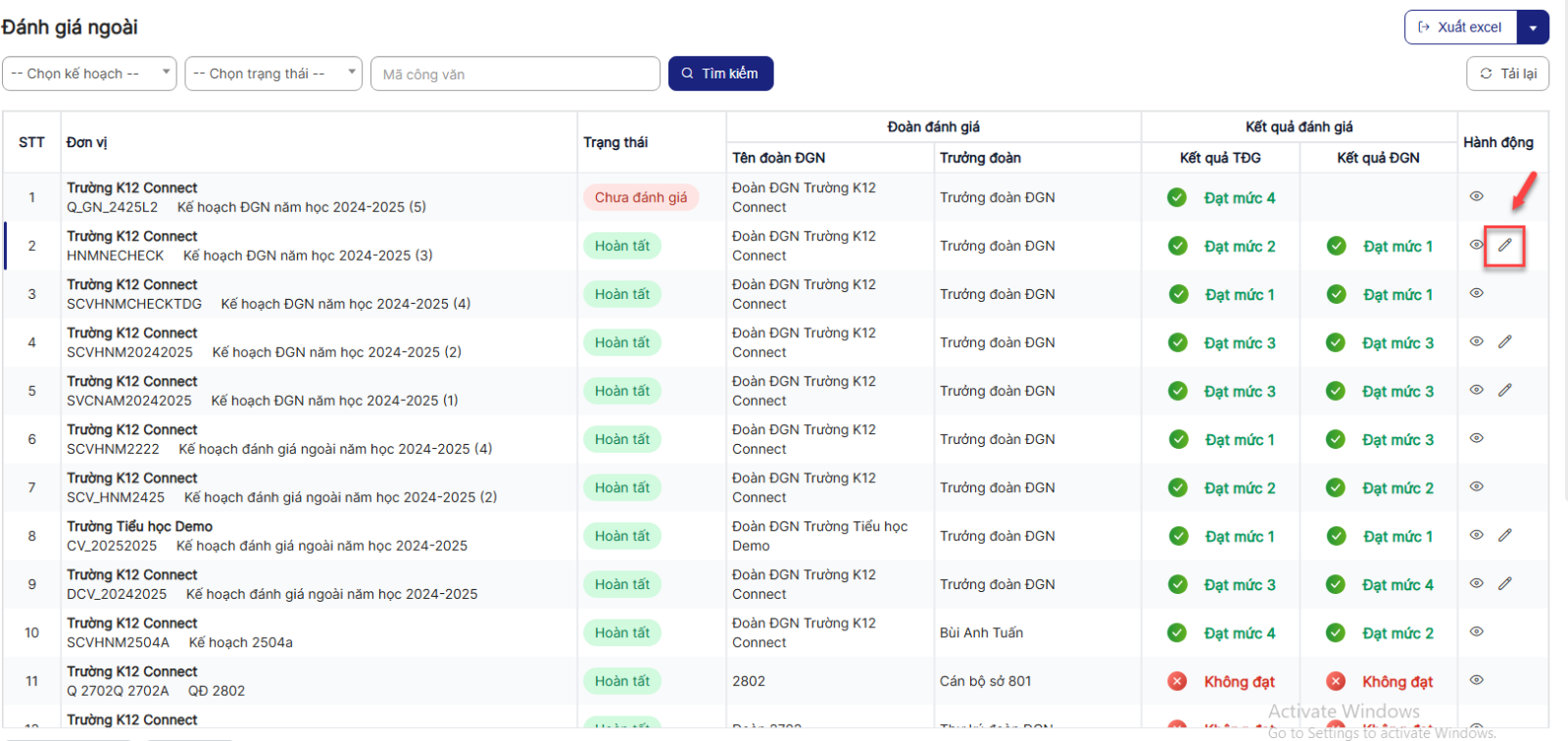Click the edit pencil icon in row 4
This screenshot has height=741, width=1568.
click(1504, 342)
